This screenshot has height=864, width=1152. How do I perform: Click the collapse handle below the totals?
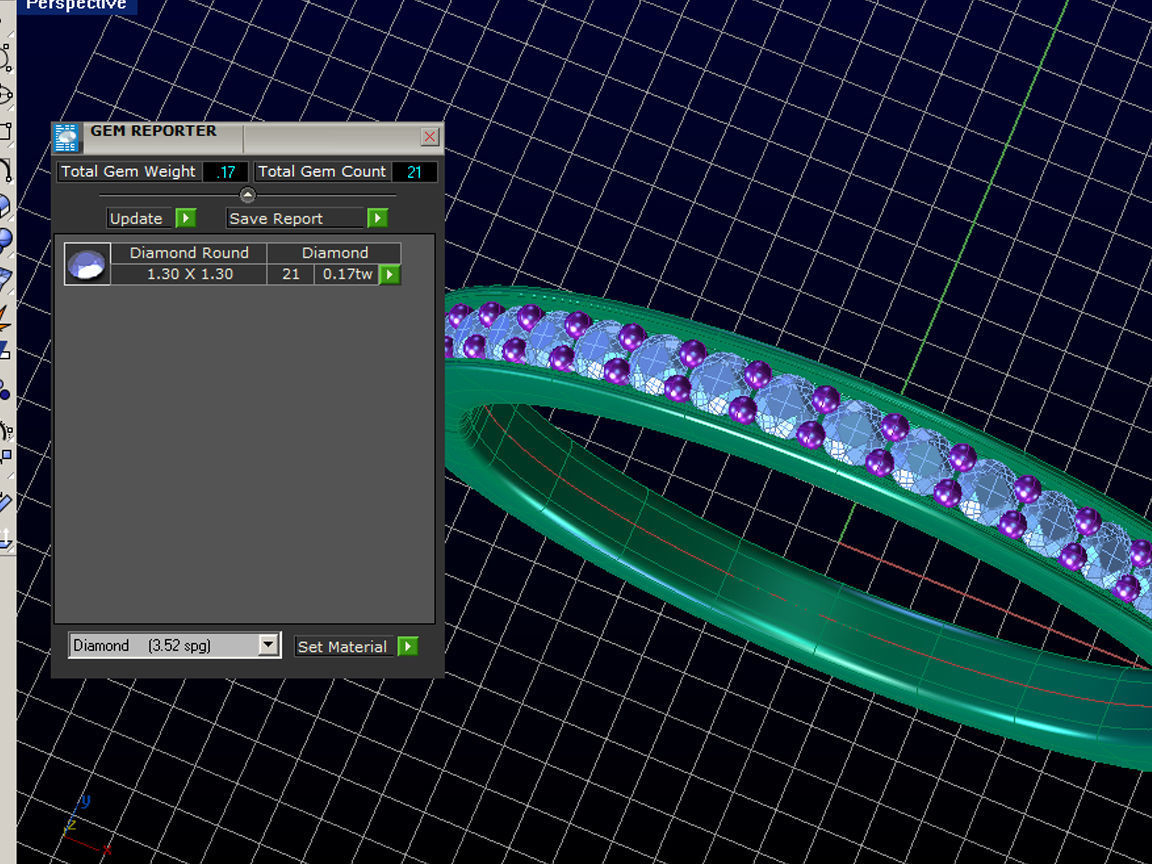pos(248,195)
